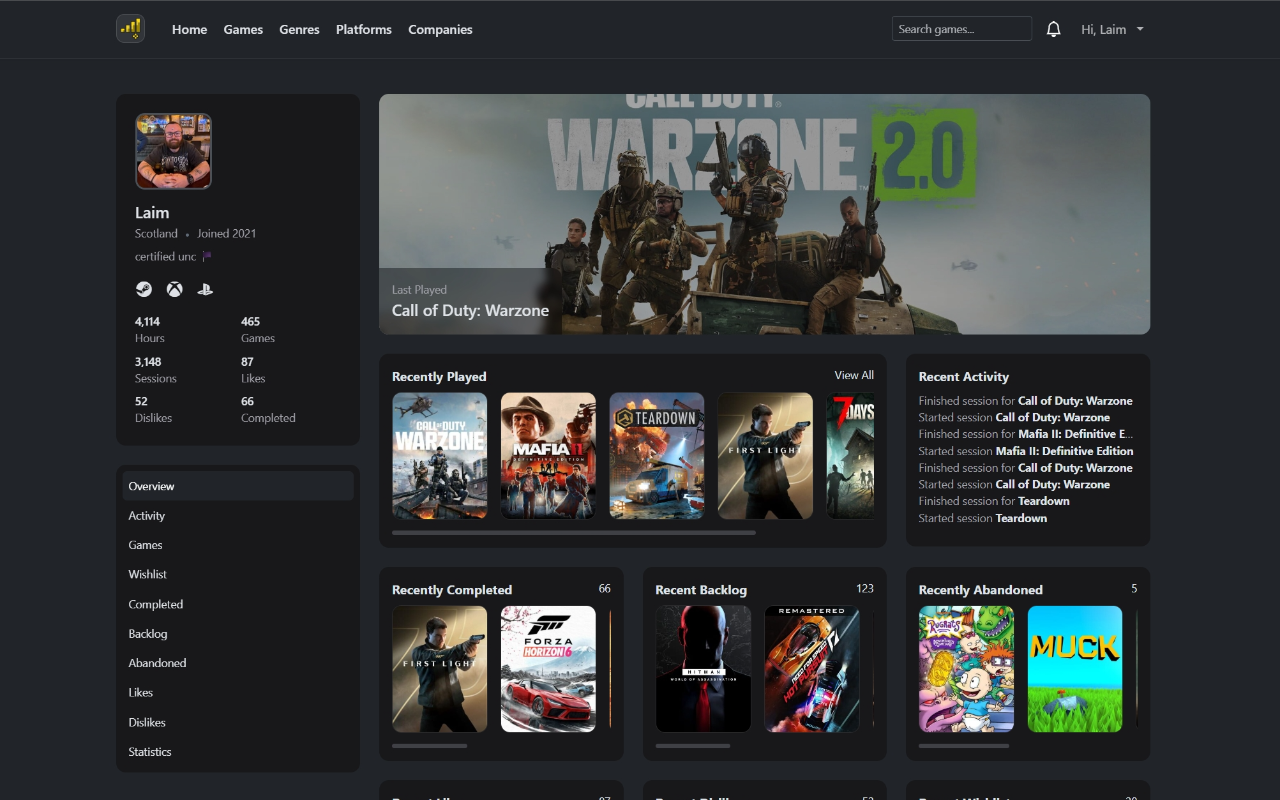
Task: Click the Mafia II: Definitive E... finished session entry
Action: 1026,434
